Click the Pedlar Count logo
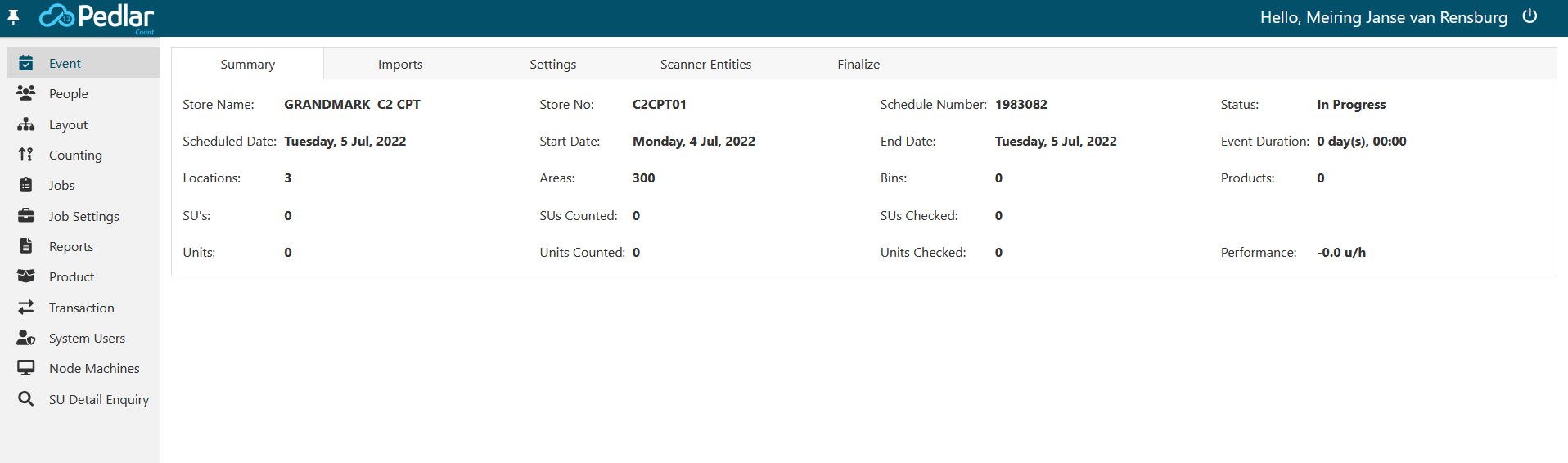This screenshot has width=1568, height=463. tap(97, 17)
